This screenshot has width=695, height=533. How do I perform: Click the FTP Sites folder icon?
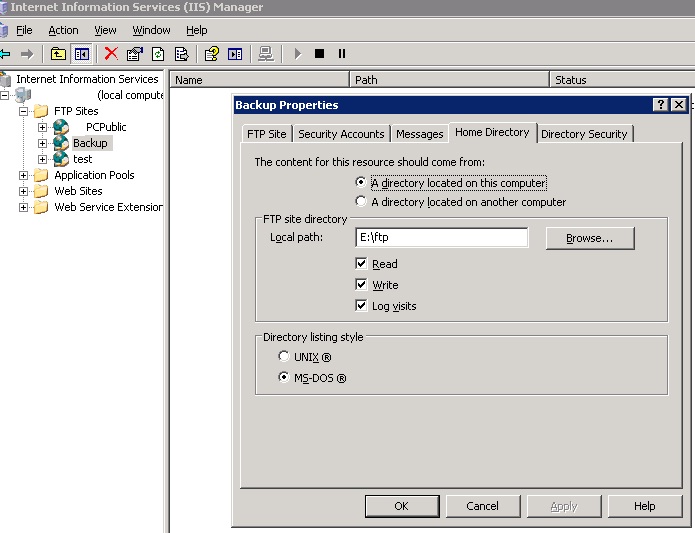coord(41,111)
